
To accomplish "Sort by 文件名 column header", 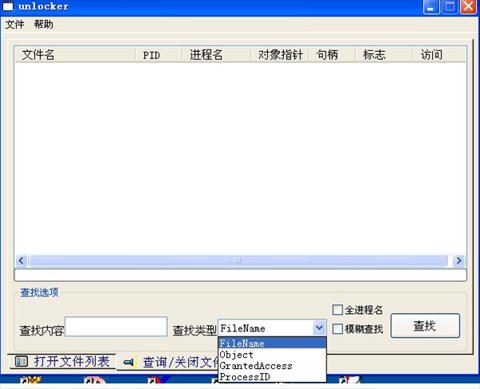I will click(75, 55).
